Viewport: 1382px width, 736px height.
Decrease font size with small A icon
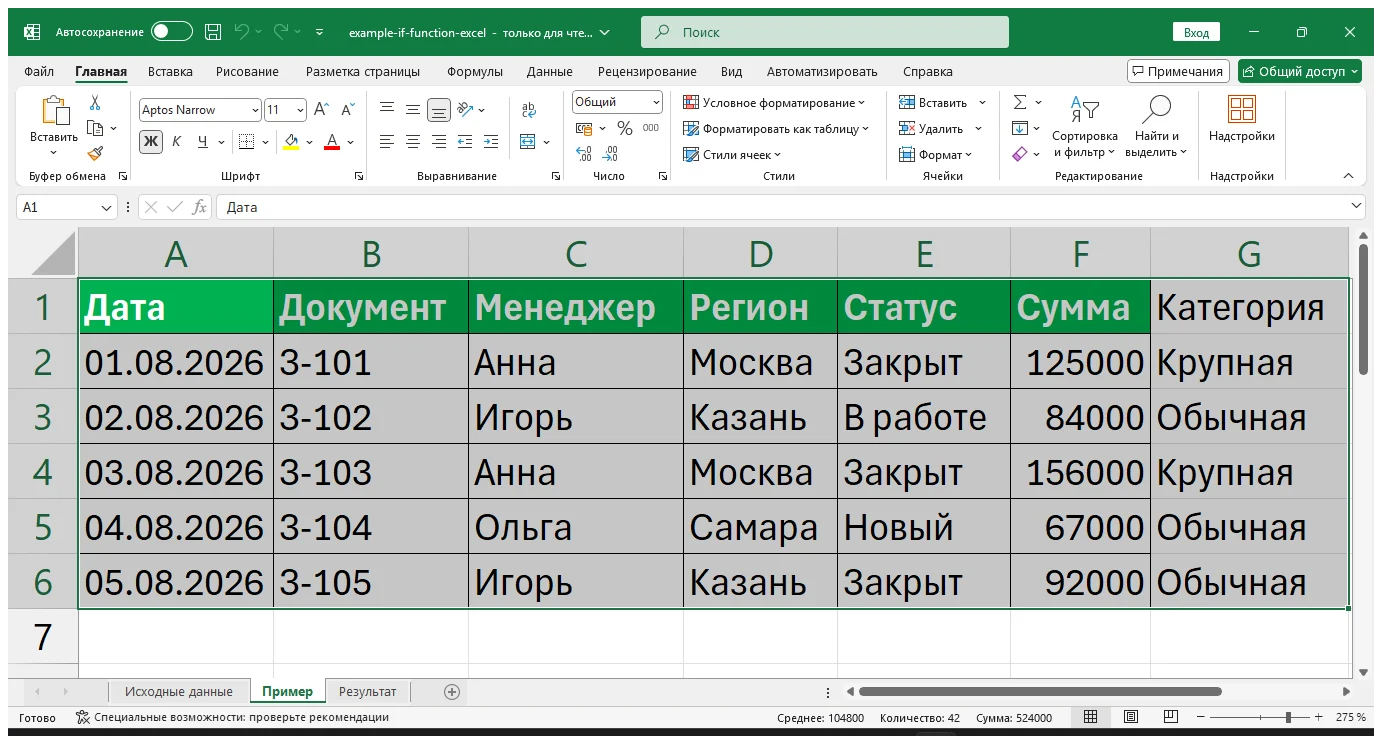347,110
